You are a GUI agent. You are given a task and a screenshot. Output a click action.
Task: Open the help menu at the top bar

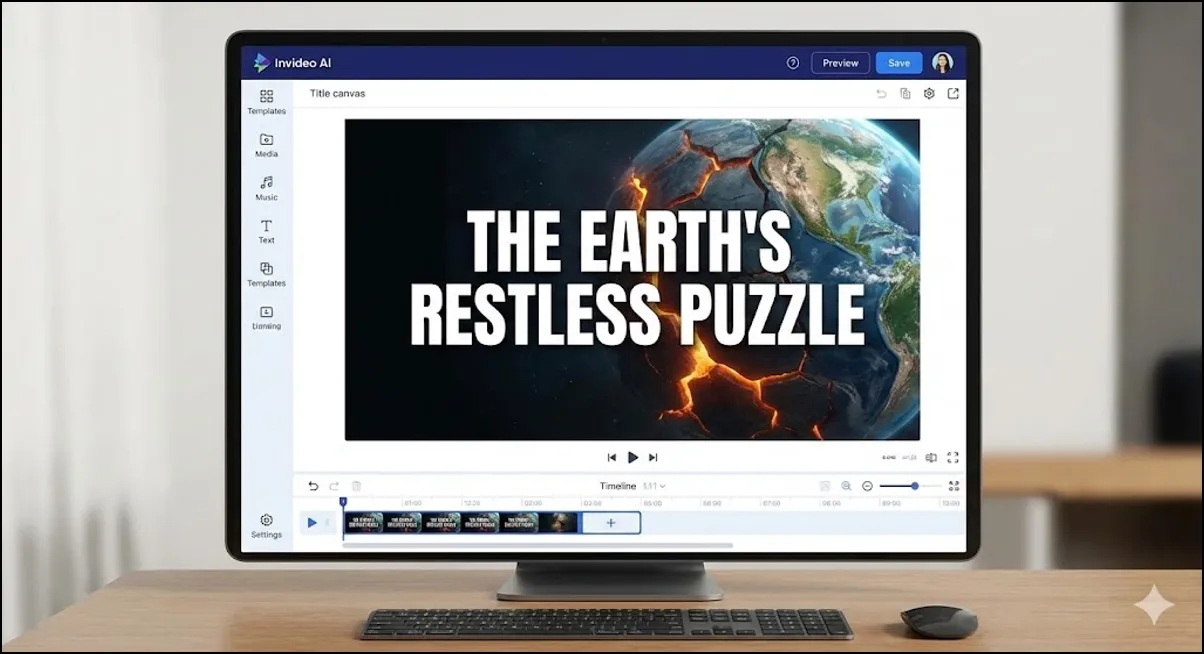[x=793, y=62]
